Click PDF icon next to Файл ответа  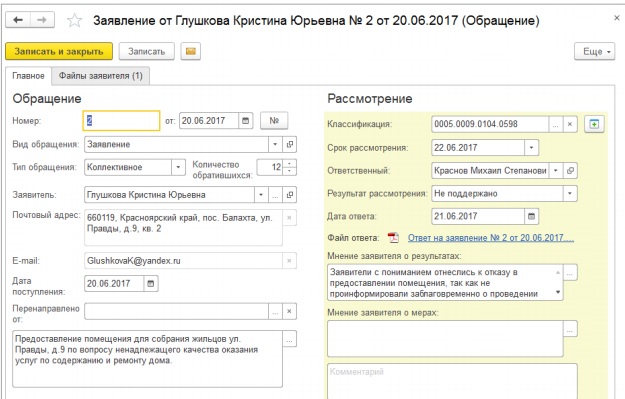[x=393, y=238]
